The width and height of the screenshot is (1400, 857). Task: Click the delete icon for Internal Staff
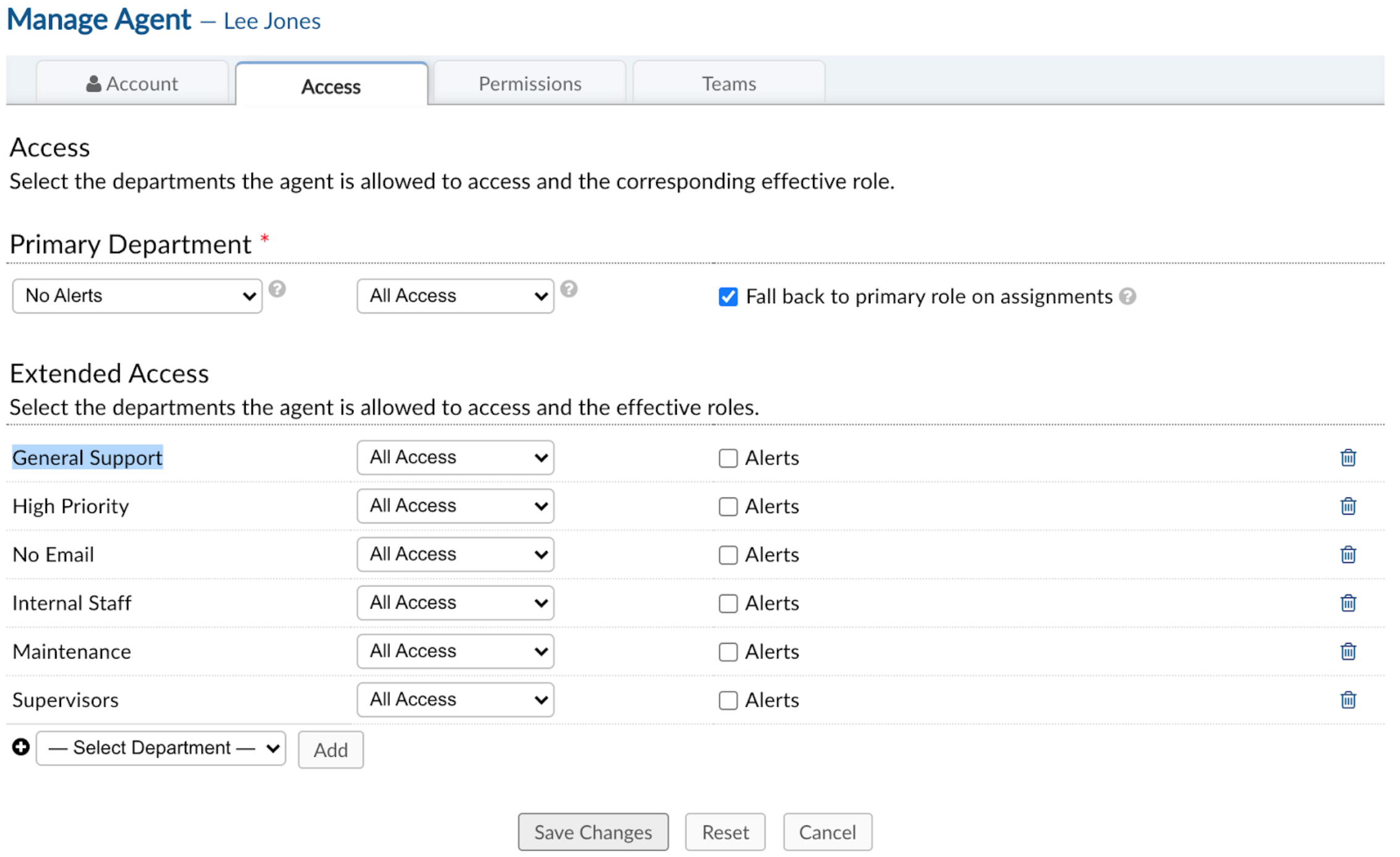pos(1349,602)
